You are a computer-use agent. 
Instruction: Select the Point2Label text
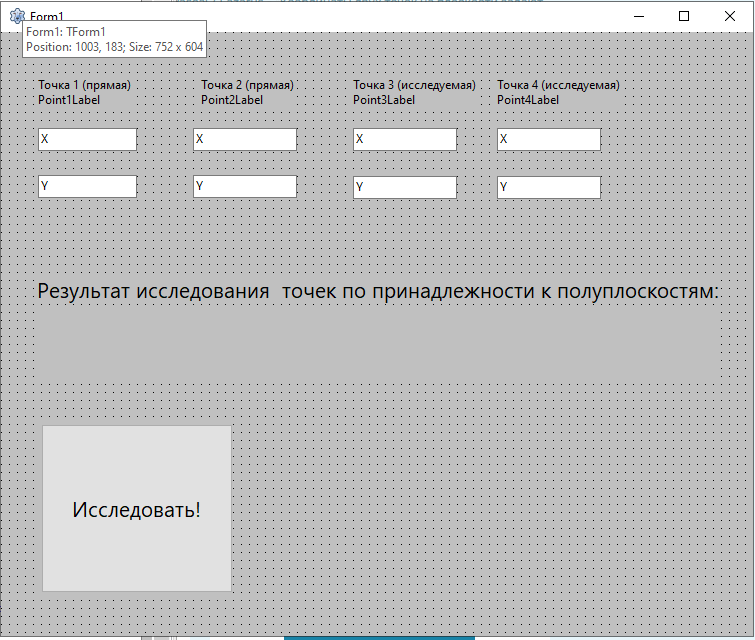pyautogui.click(x=232, y=100)
